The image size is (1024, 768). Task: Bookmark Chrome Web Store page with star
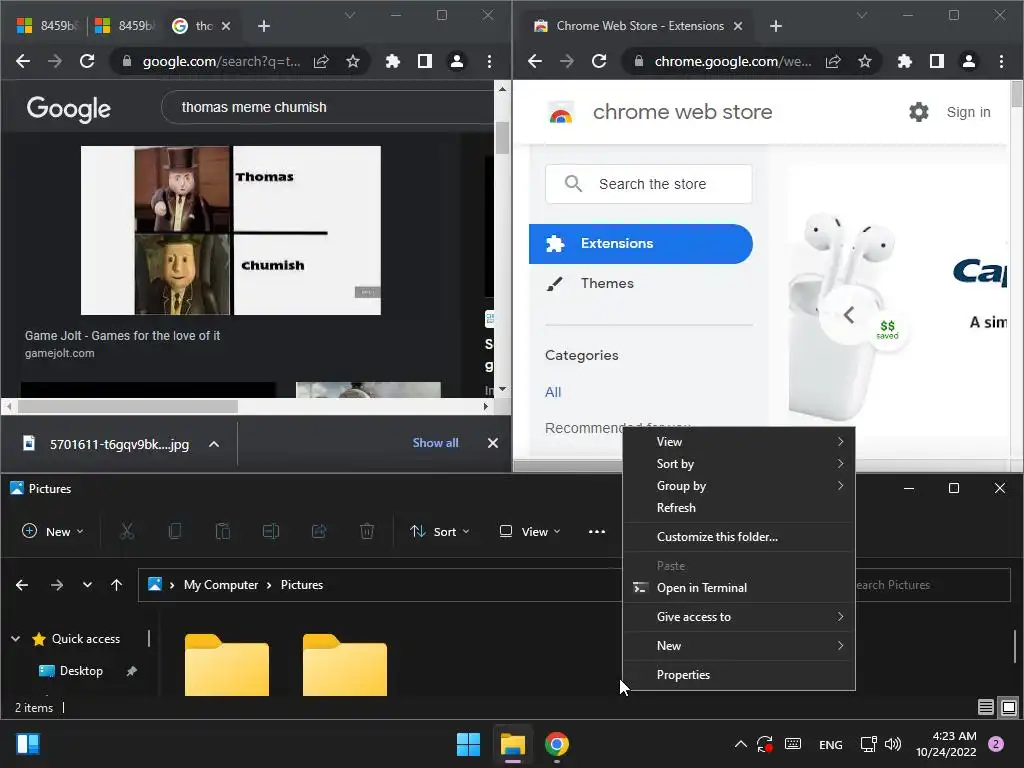[x=865, y=61]
